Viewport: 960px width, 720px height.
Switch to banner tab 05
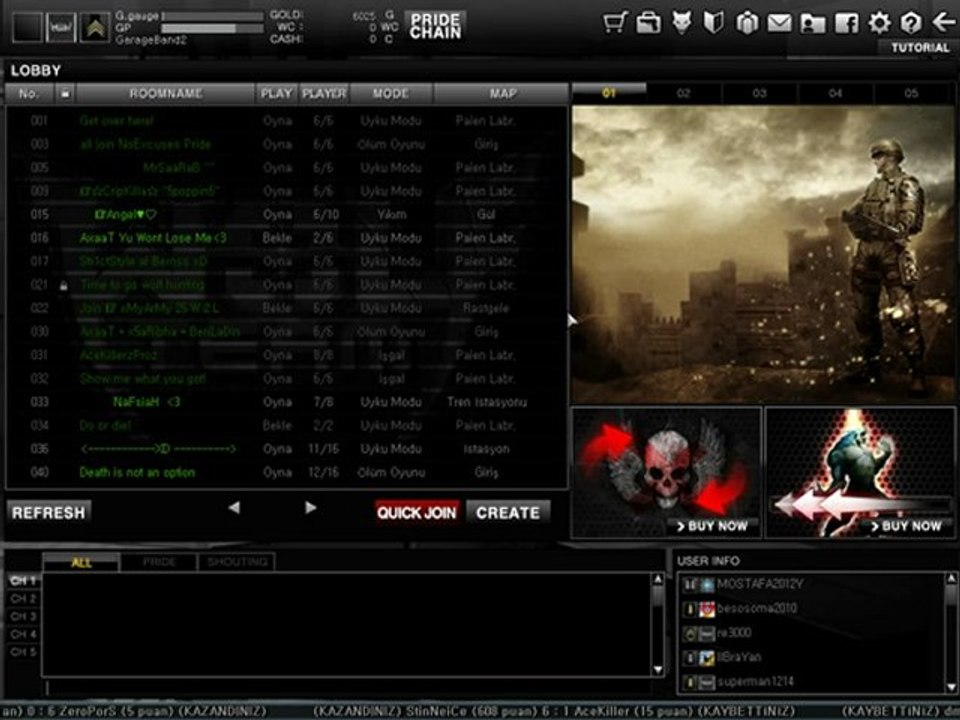912,93
